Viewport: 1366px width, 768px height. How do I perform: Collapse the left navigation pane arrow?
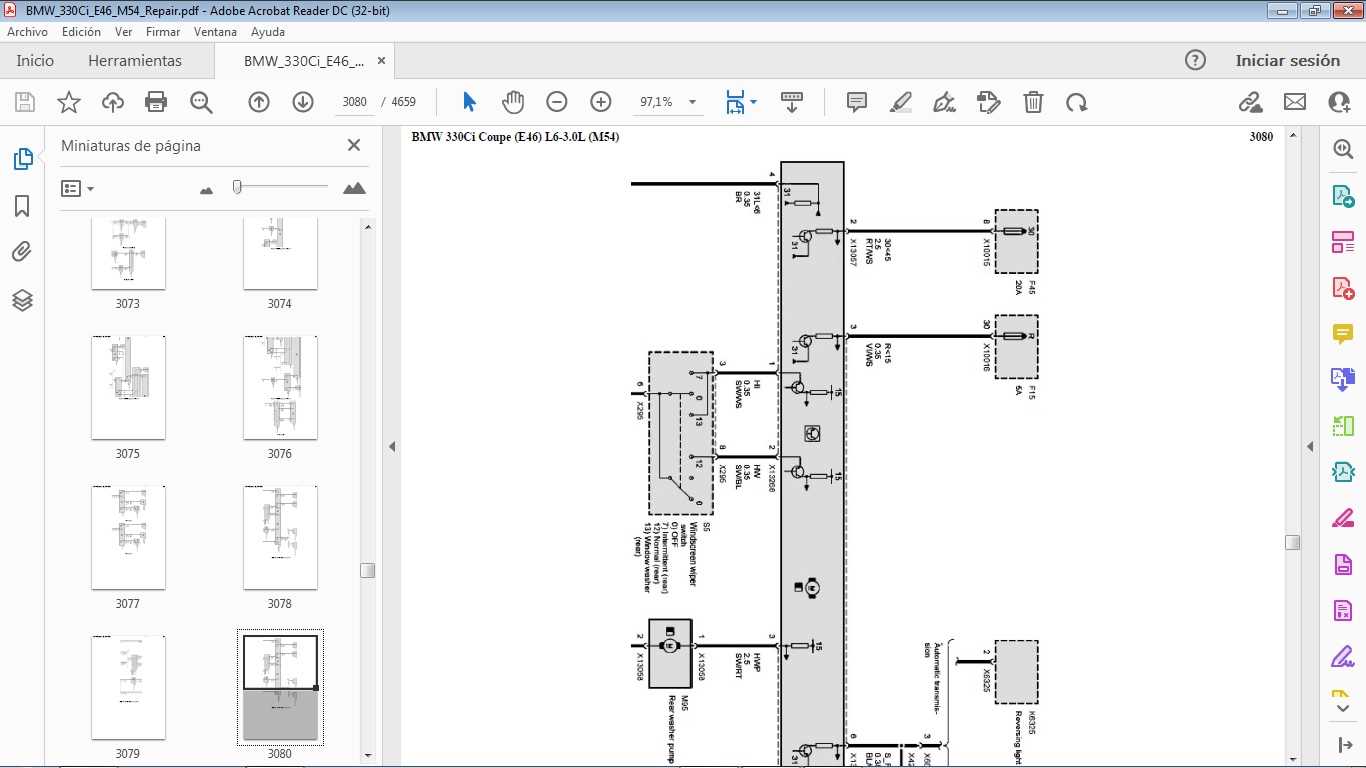point(392,446)
